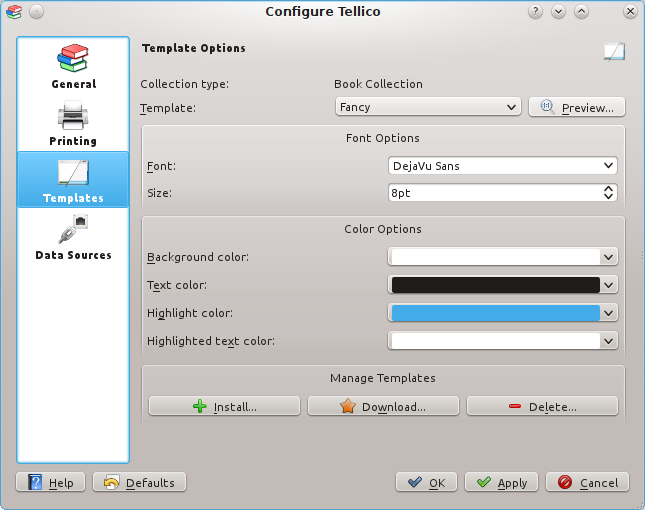
Task: Click the Cancel button
Action: 587,482
